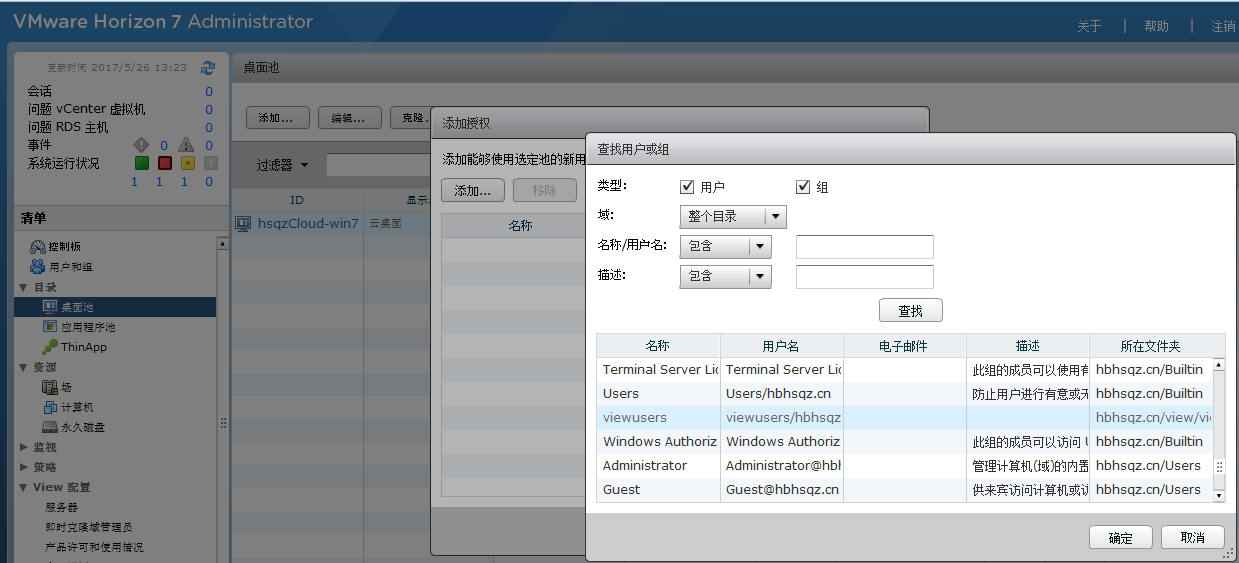Open 即时克隆域管理员 tree item
Screen dimensions: 1239x563
click(x=89, y=527)
